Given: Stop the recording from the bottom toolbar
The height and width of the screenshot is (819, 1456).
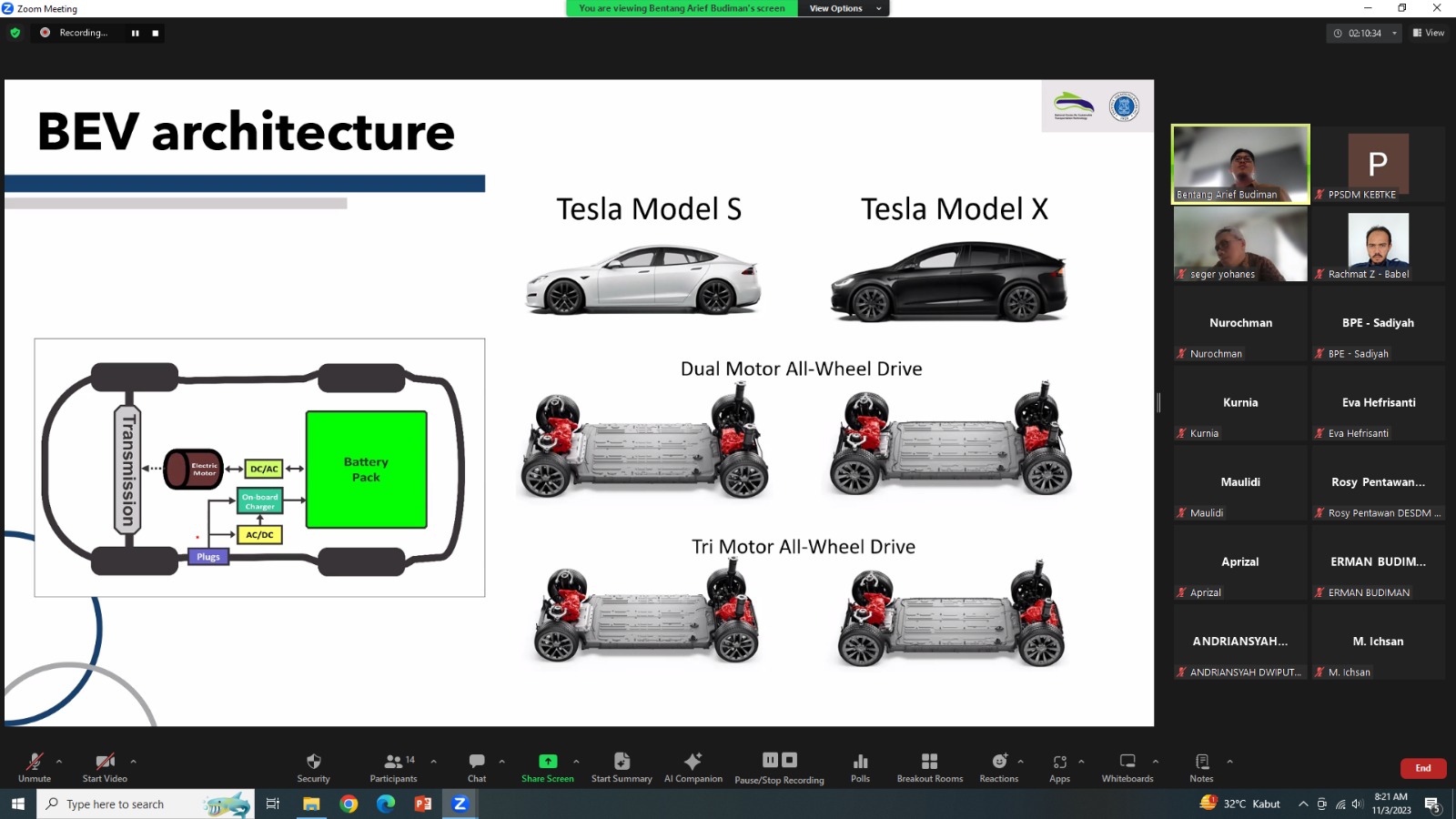Looking at the screenshot, I should (x=790, y=760).
